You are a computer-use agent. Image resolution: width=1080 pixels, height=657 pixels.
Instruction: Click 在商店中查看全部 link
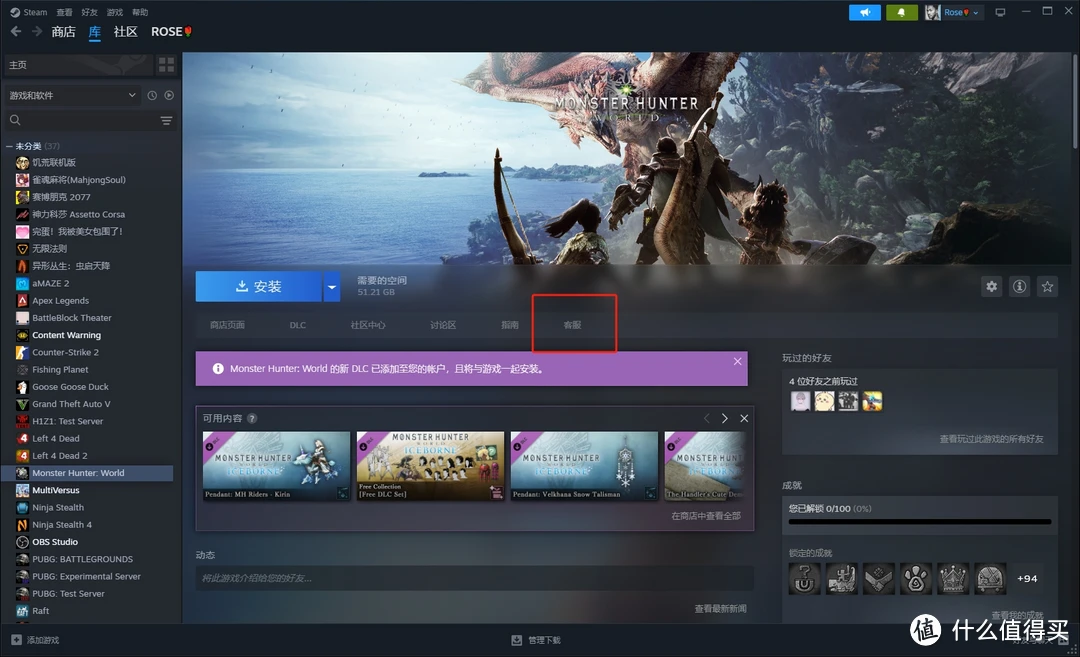coord(705,516)
